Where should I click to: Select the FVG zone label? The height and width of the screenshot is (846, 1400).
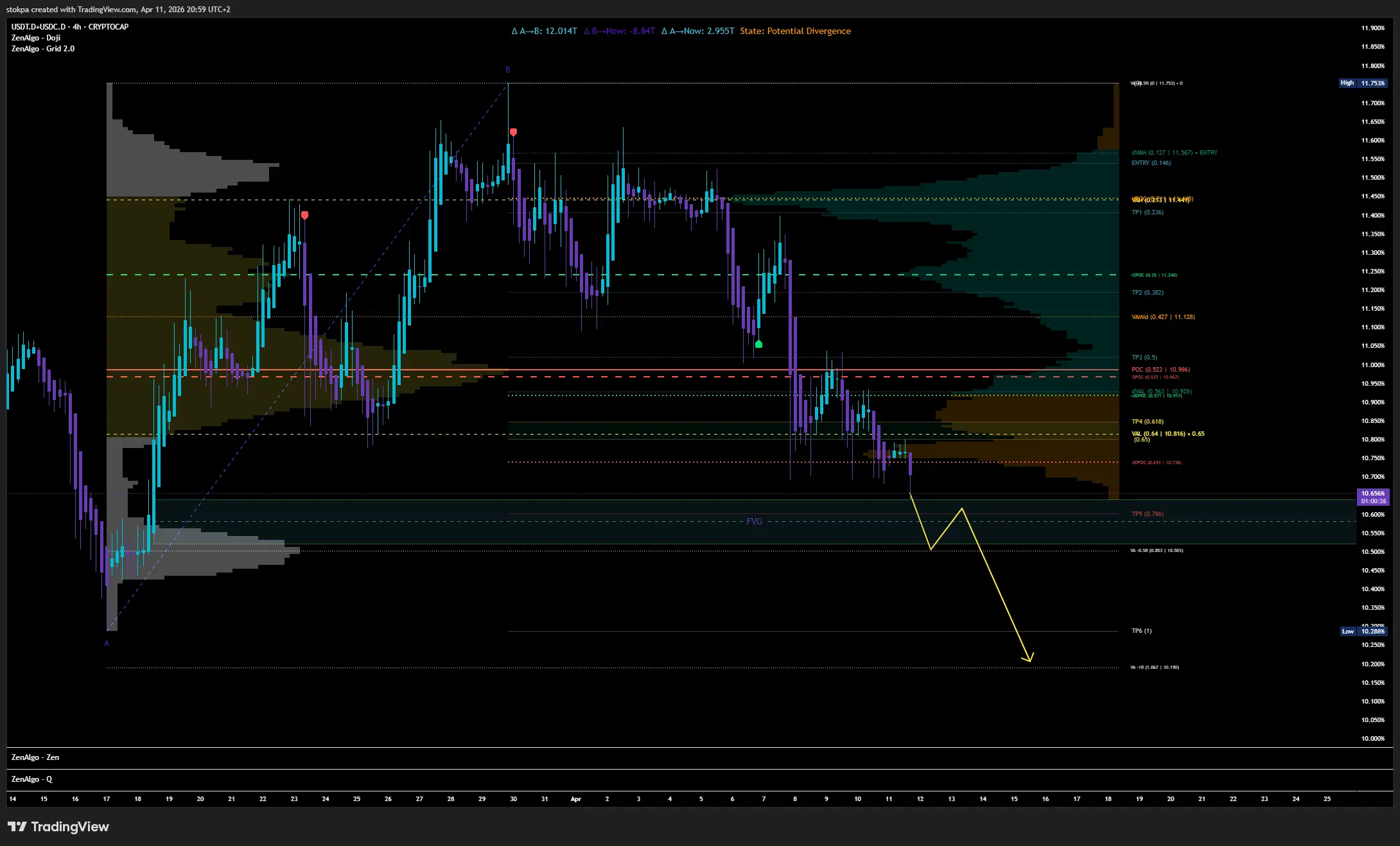tap(754, 521)
